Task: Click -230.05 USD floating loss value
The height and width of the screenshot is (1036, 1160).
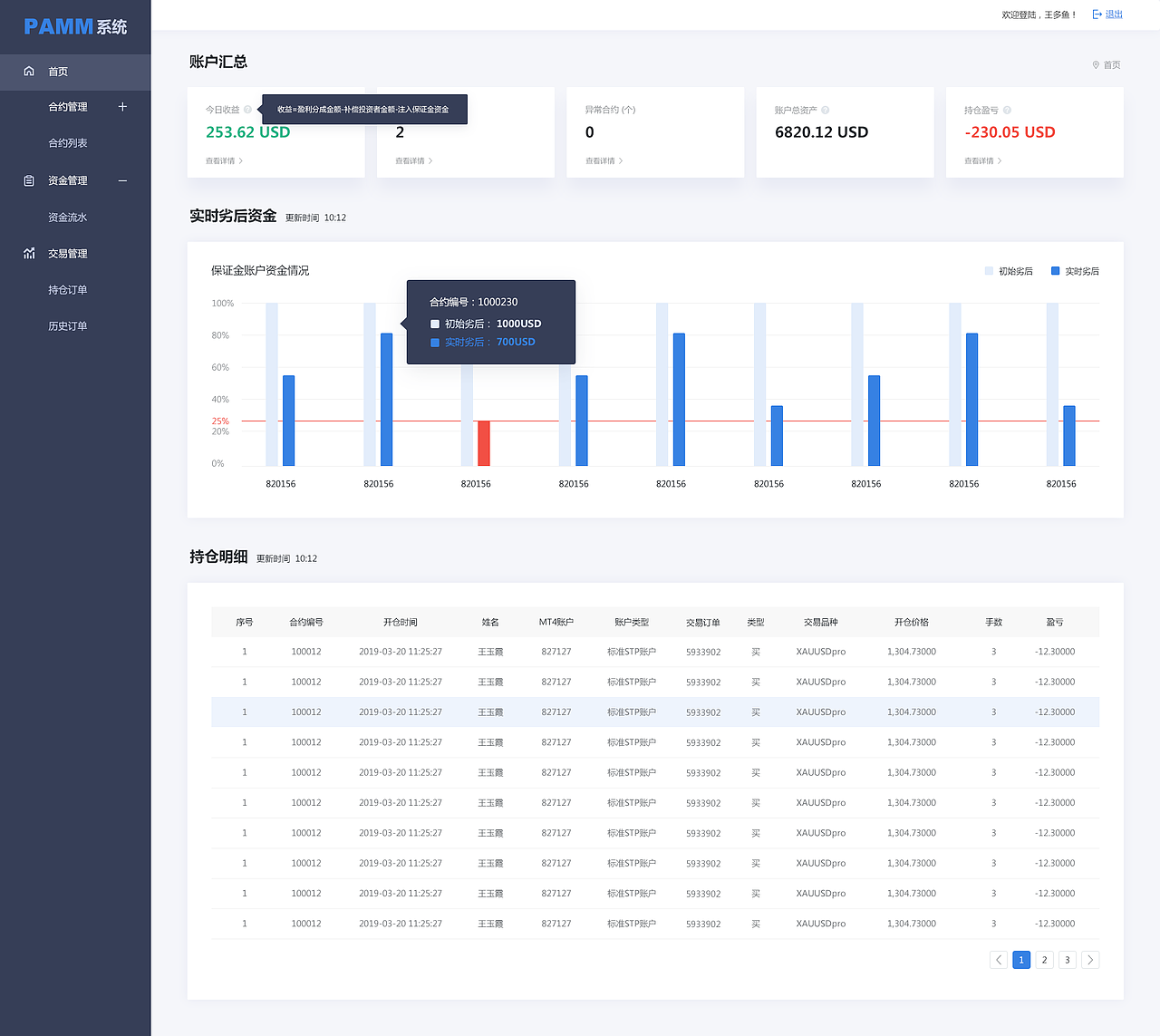Action: coord(1010,132)
